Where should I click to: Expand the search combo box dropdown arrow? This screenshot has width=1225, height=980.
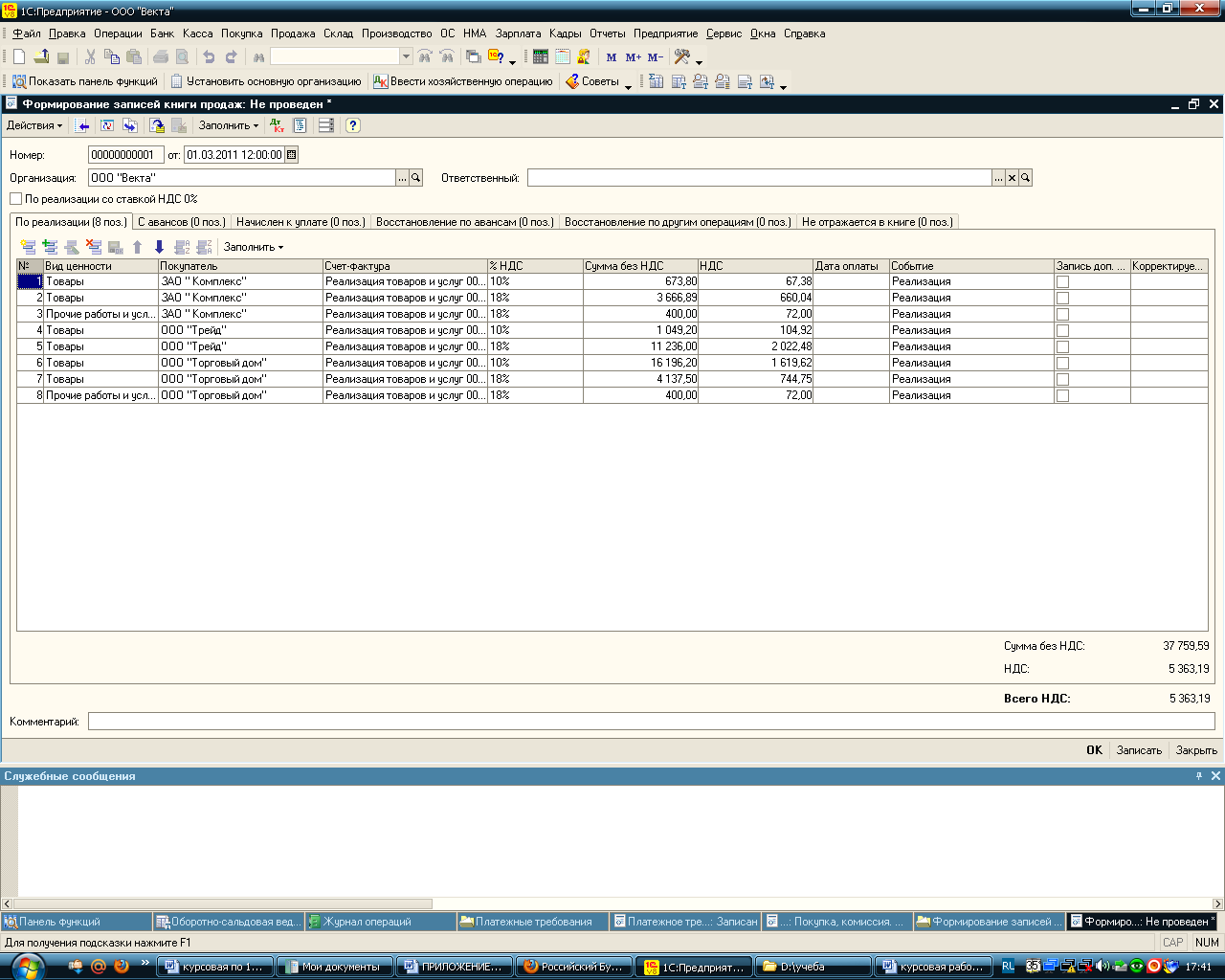point(406,57)
